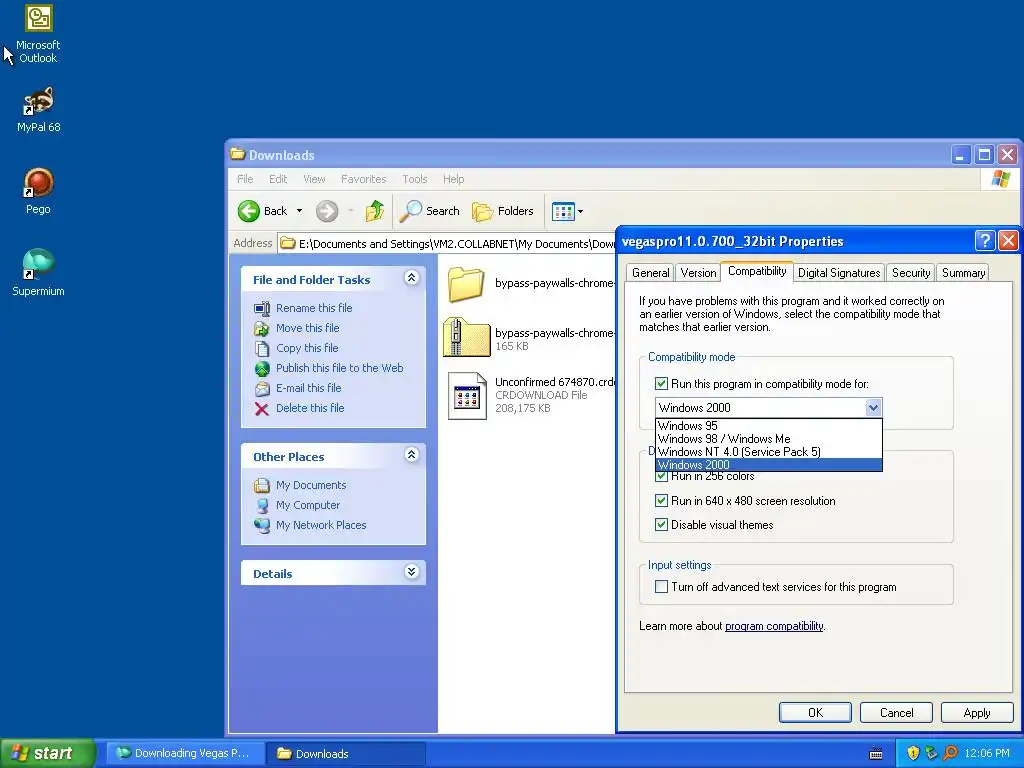
Task: Select the bypass-paywalls-chrome folder icon
Action: (466, 285)
